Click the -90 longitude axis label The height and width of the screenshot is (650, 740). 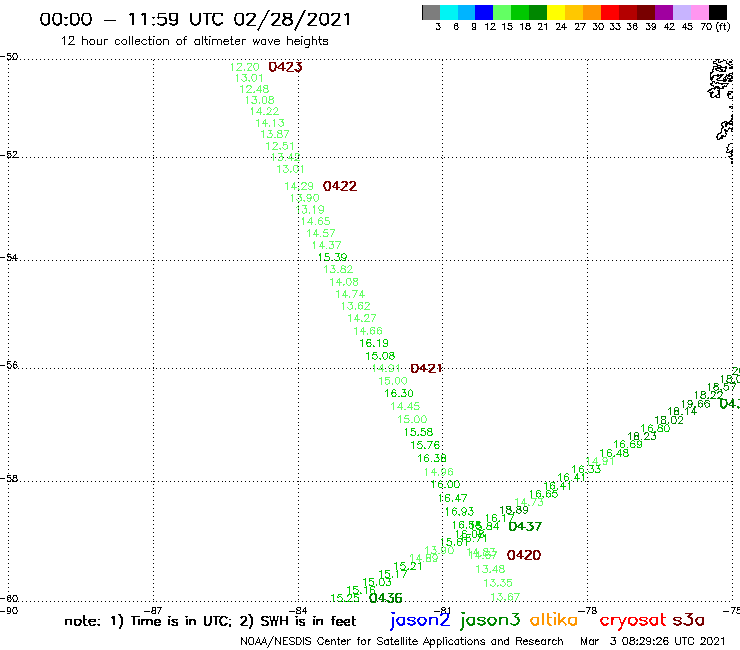[8, 610]
